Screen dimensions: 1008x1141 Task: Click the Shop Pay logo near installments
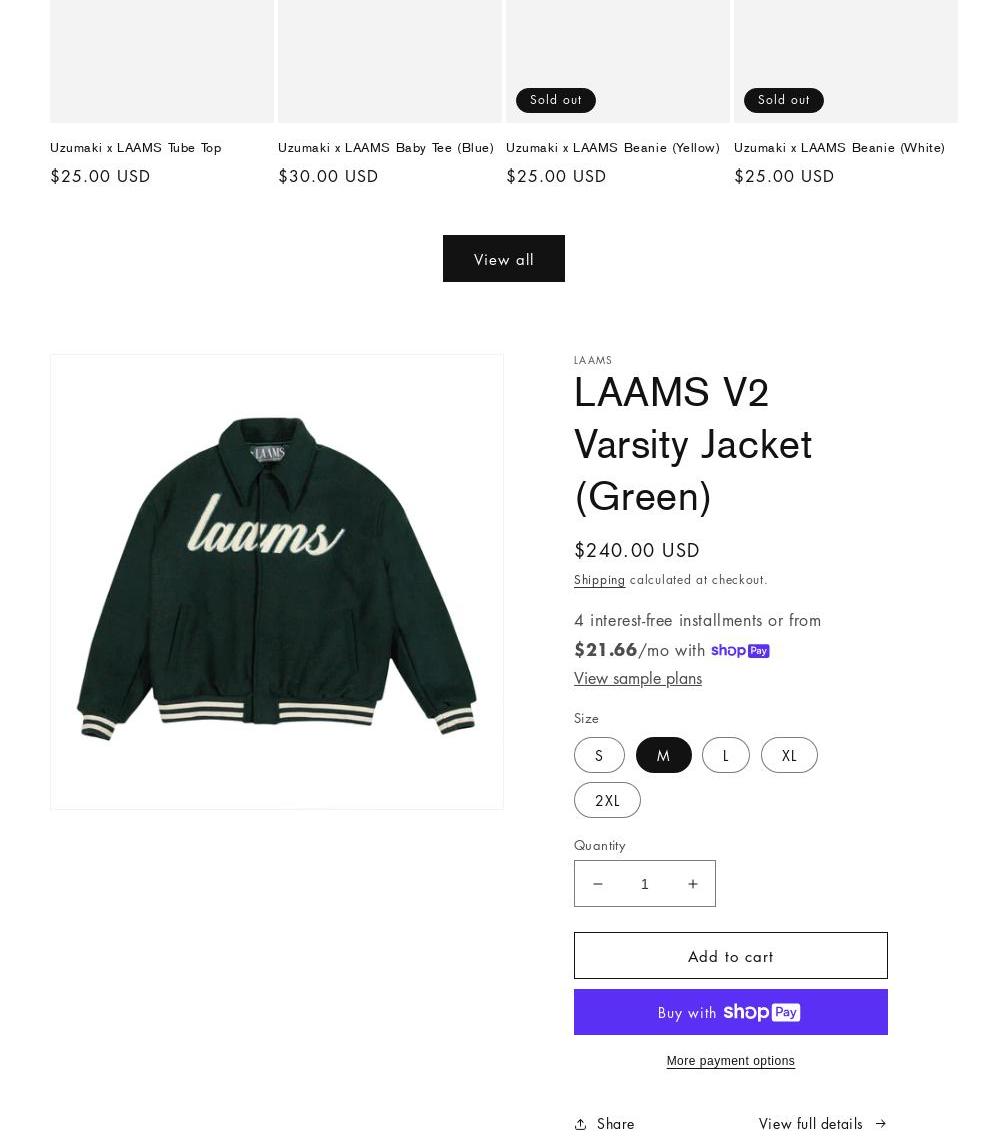coord(740,650)
